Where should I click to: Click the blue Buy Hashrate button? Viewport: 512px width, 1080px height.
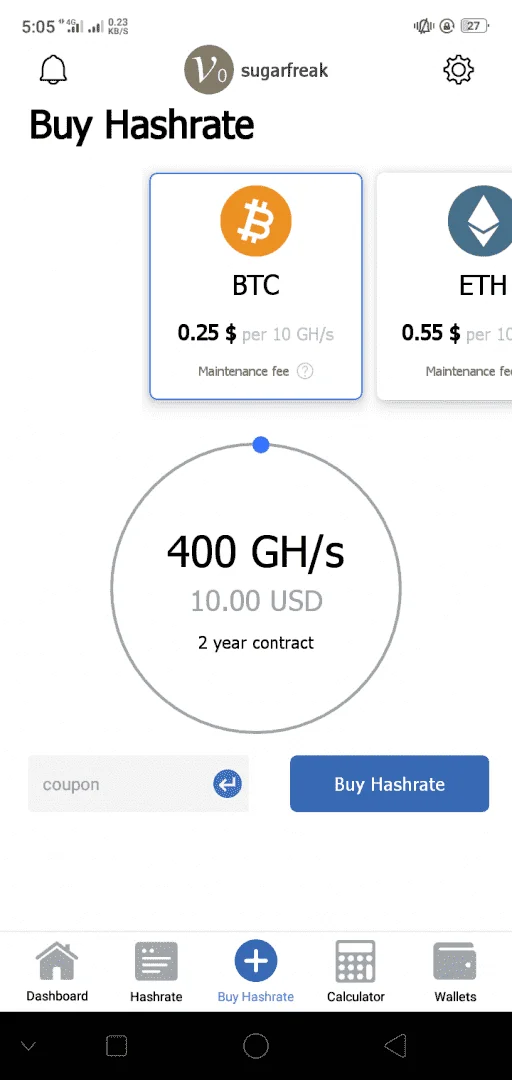click(389, 784)
